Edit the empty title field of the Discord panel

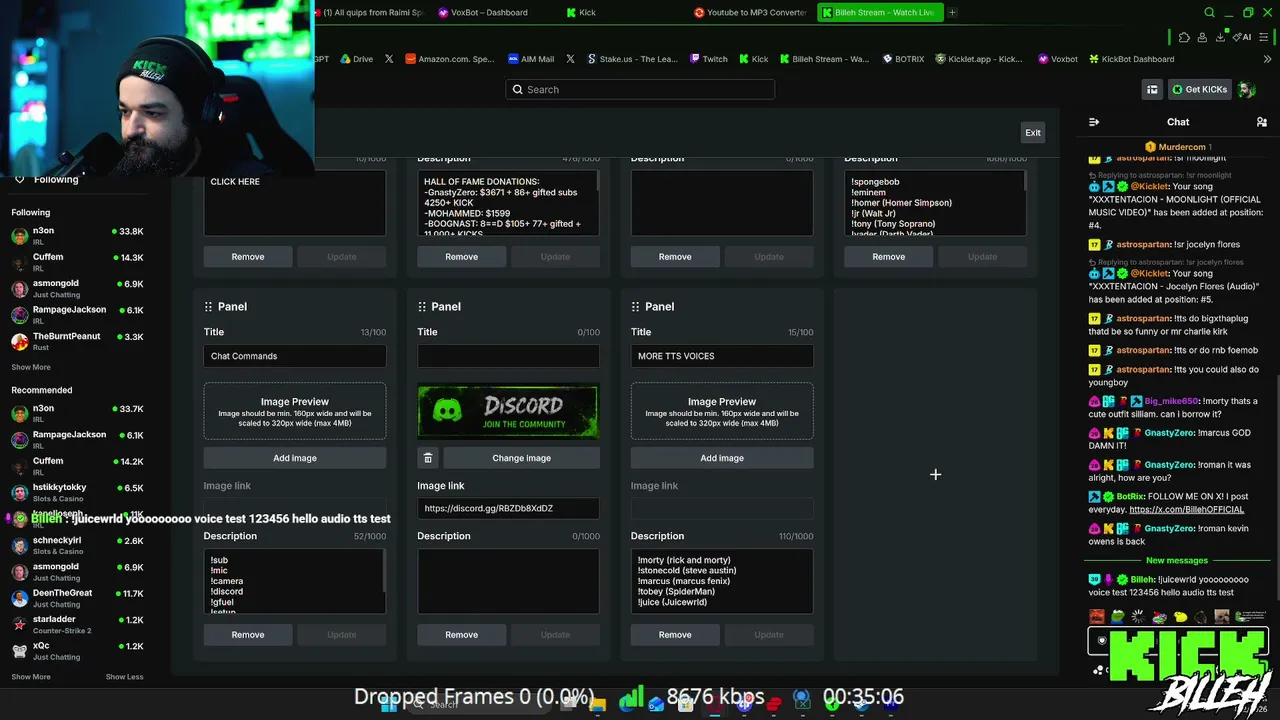[x=508, y=356]
